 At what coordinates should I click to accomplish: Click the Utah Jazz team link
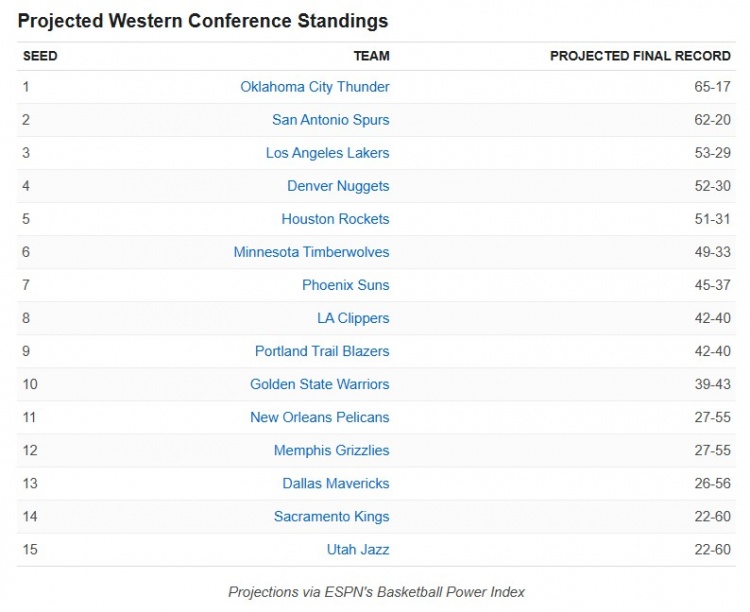point(358,549)
